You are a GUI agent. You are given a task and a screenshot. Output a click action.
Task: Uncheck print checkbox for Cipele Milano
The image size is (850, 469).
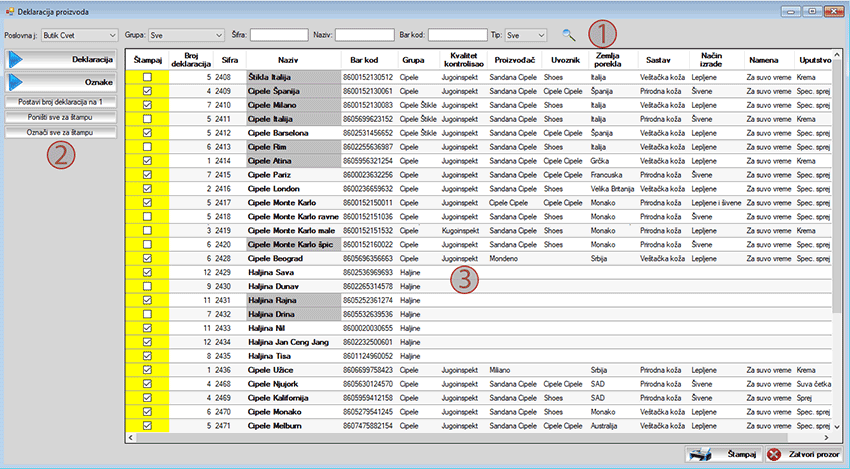point(147,105)
